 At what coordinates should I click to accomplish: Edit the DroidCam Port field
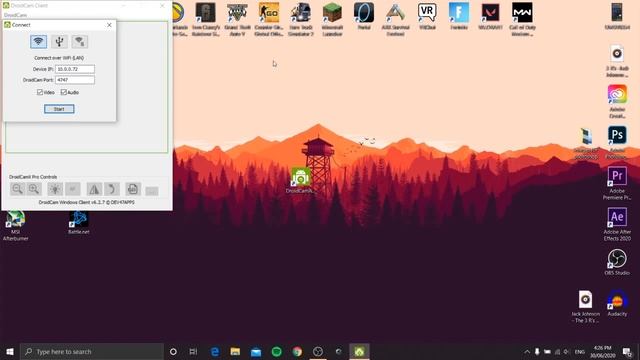pos(75,80)
